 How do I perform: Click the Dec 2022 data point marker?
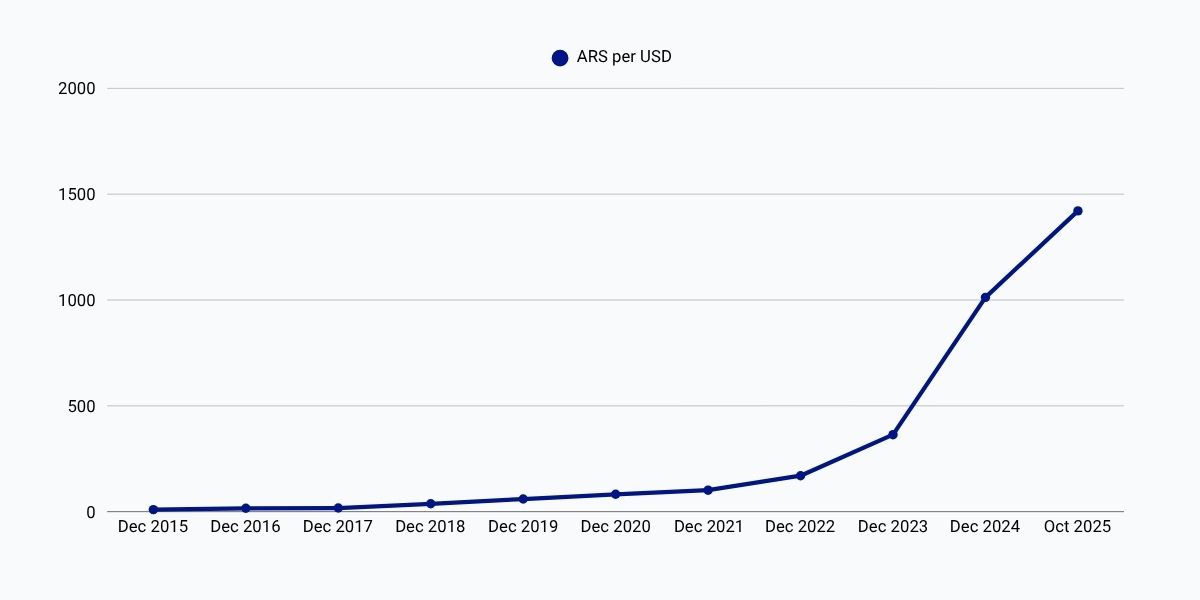click(x=800, y=475)
